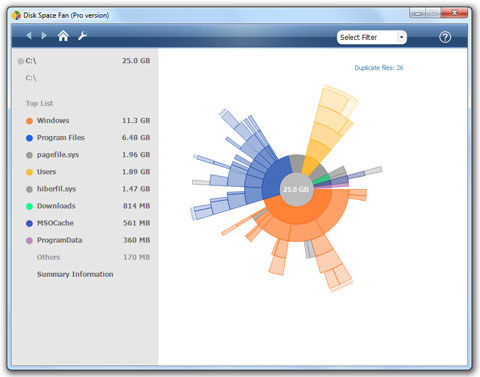Screen dimensions: 480x377
Task: Open the Select Filter dropdown
Action: coord(372,37)
